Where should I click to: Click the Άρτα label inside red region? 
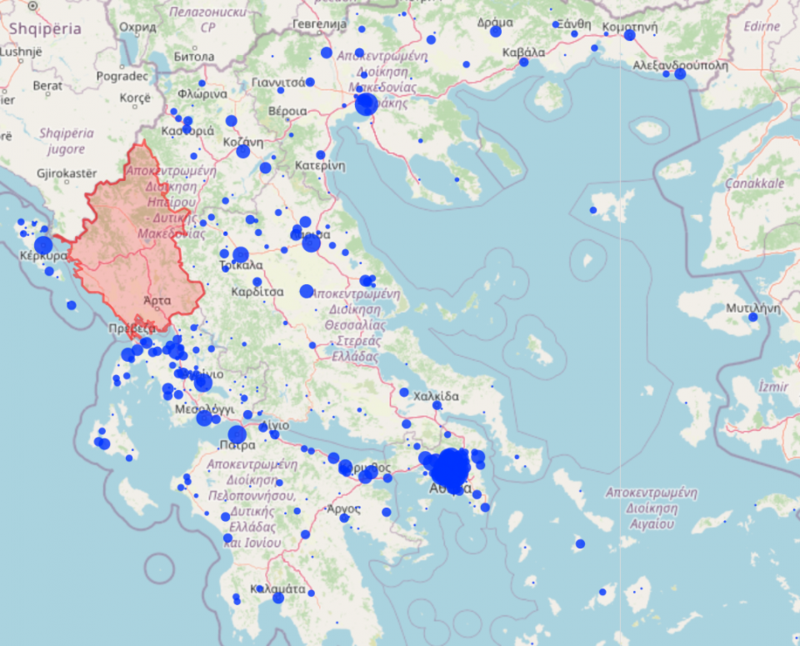click(156, 300)
